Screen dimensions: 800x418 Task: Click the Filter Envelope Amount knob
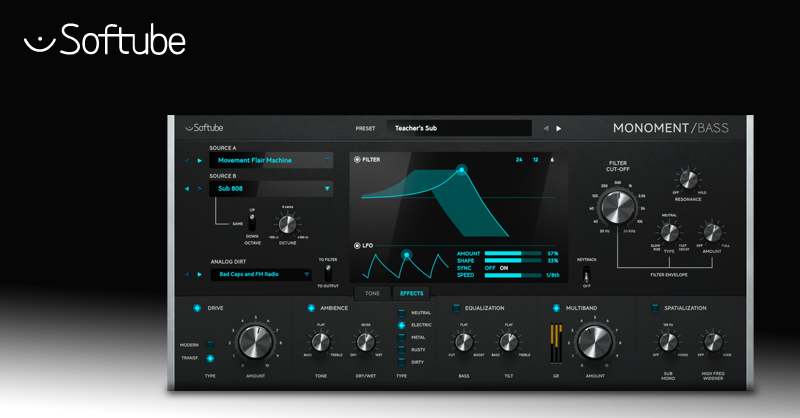point(712,233)
